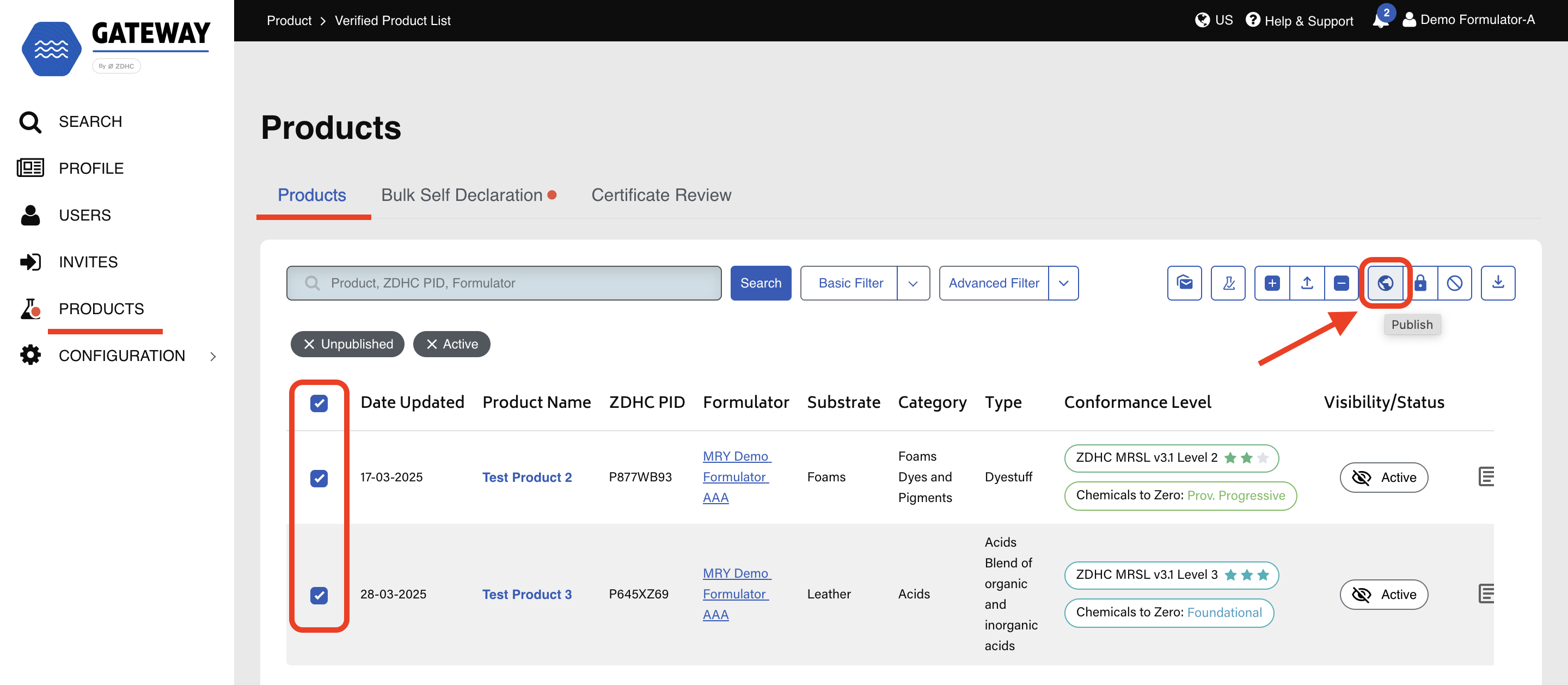Open PRODUCTS in the sidebar

click(101, 309)
